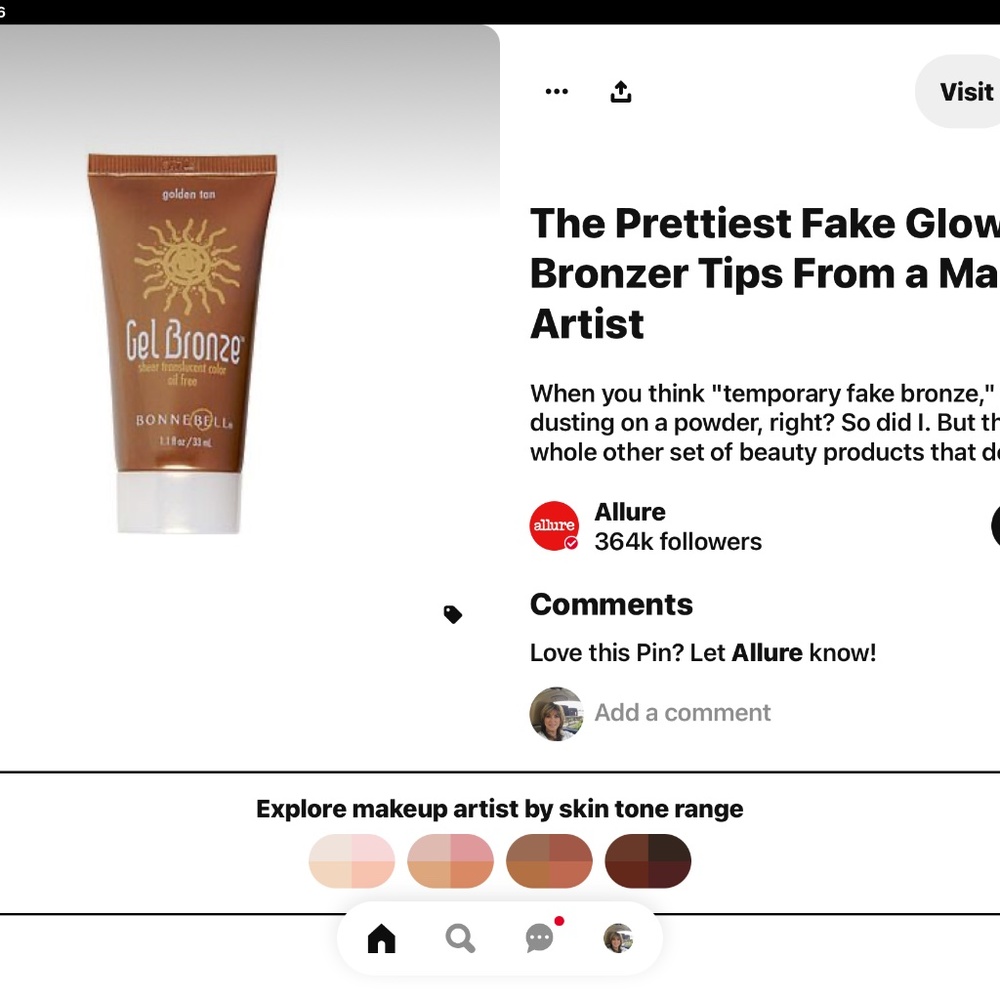Click the Comments section heading
The width and height of the screenshot is (1000, 1000).
coord(611,604)
